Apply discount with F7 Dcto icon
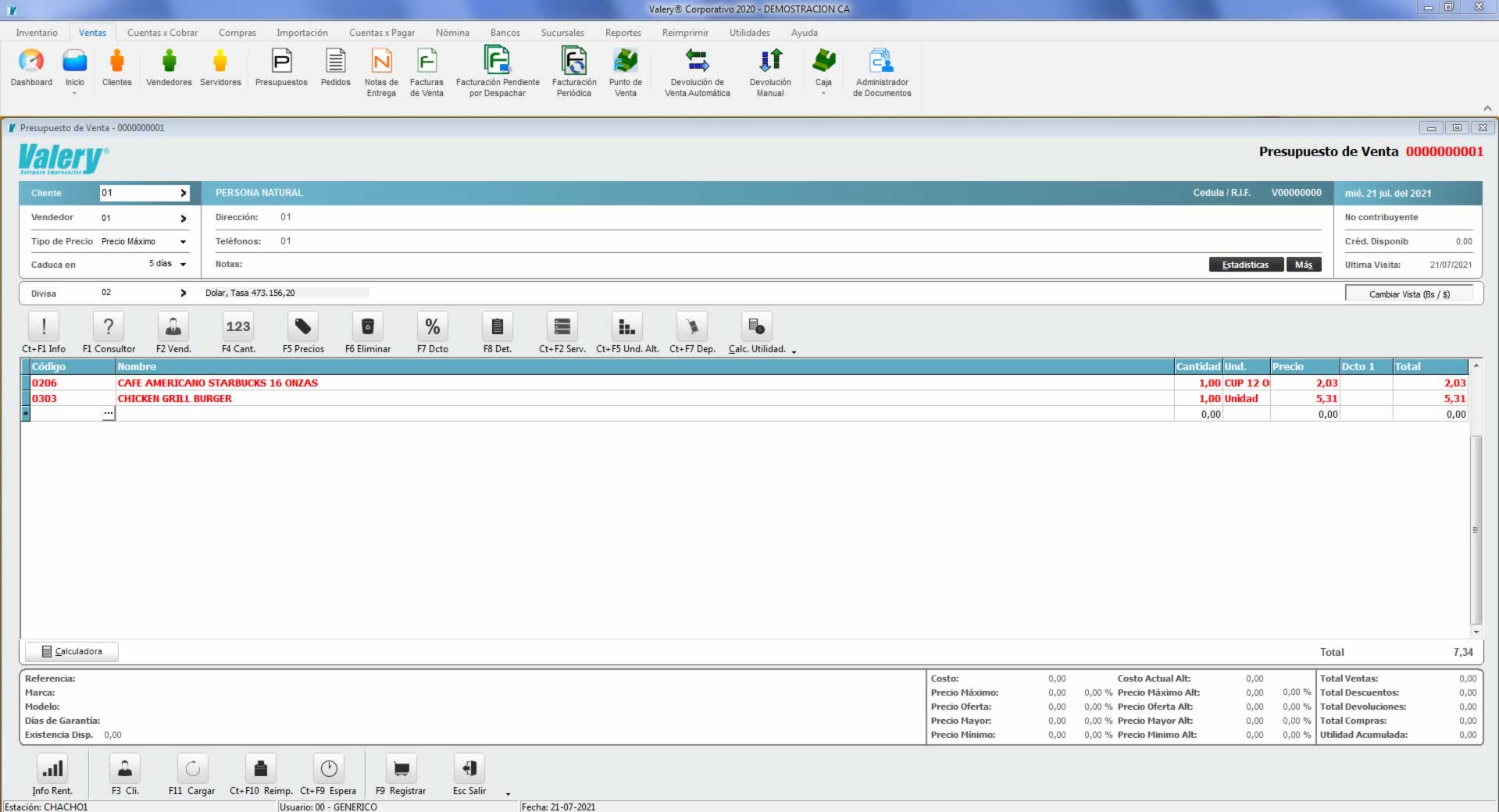 (x=432, y=326)
